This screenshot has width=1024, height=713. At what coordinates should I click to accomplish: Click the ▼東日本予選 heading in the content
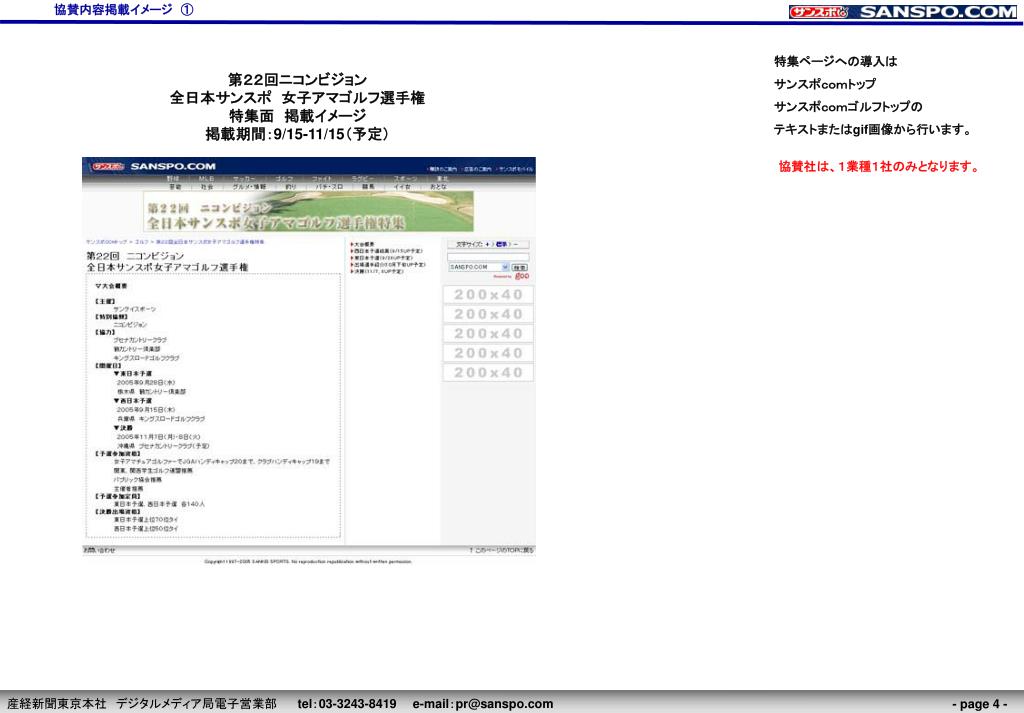[133, 373]
